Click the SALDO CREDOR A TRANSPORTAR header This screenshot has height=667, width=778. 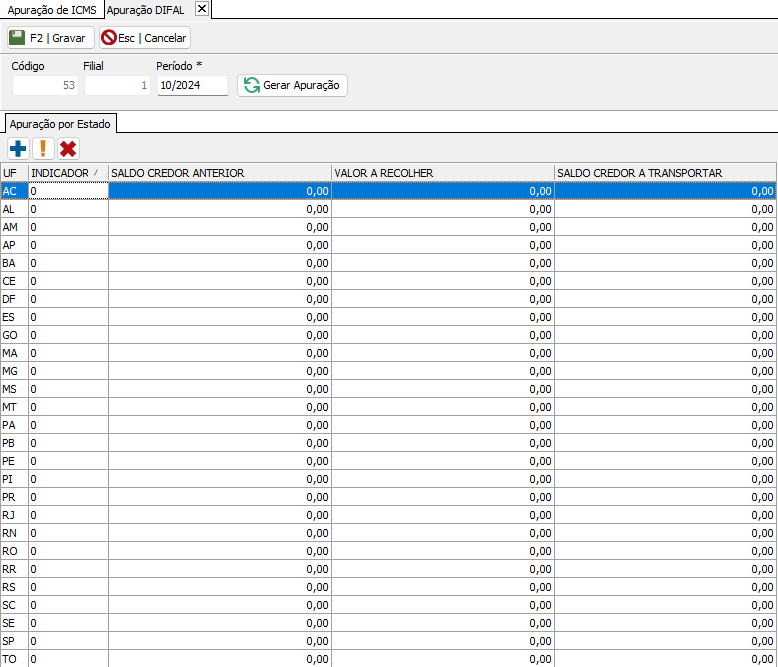click(665, 173)
